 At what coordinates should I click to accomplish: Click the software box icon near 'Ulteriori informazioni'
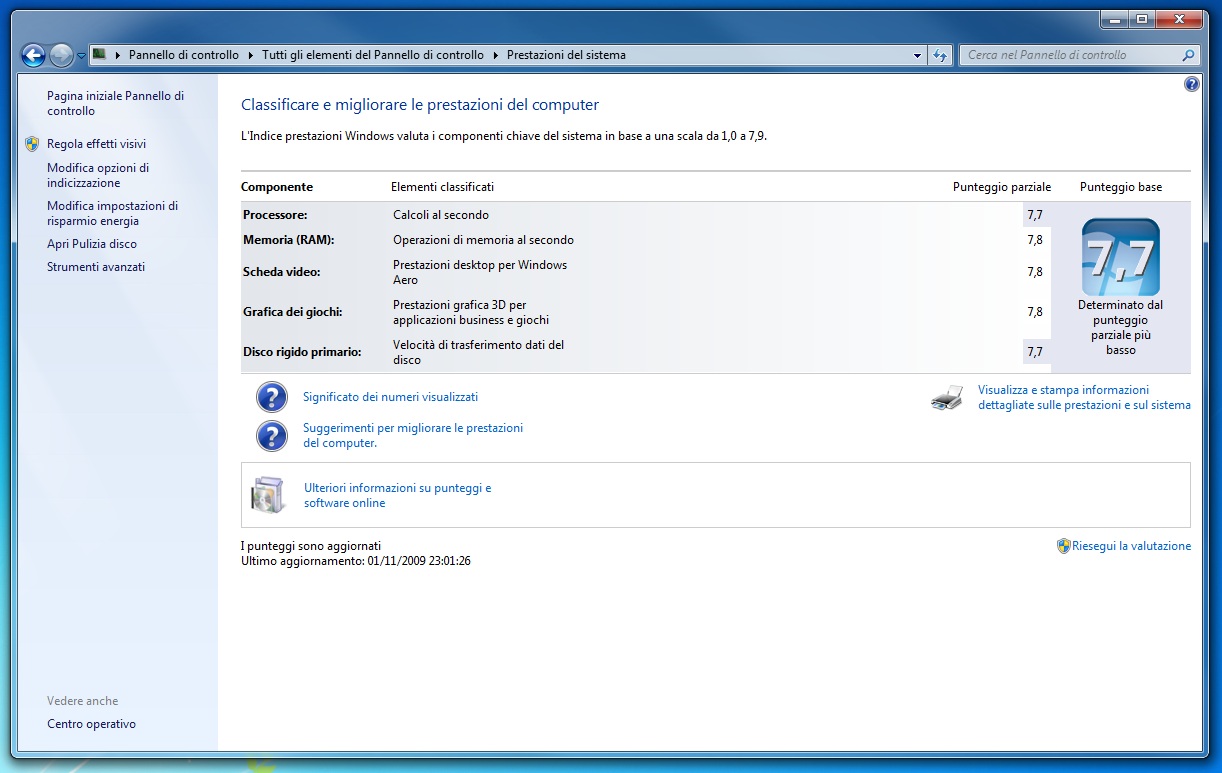(269, 495)
